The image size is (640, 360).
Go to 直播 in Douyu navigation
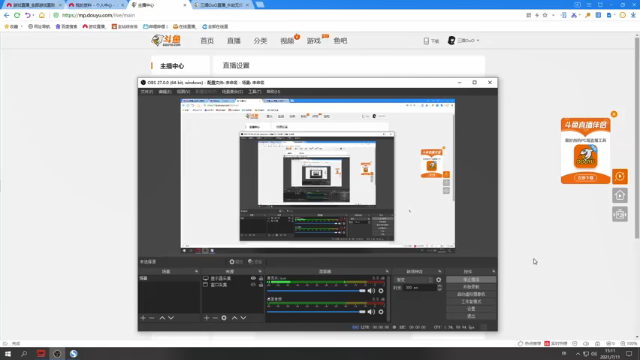pos(234,41)
